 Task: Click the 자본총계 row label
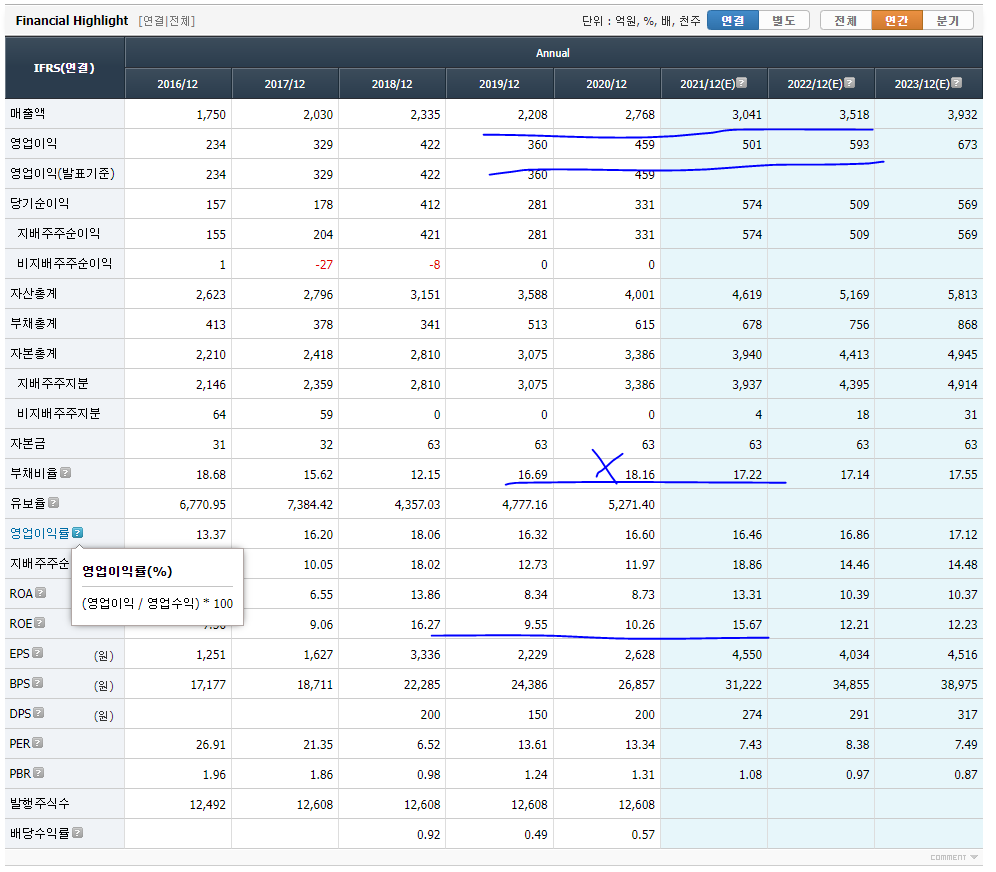pyautogui.click(x=34, y=353)
